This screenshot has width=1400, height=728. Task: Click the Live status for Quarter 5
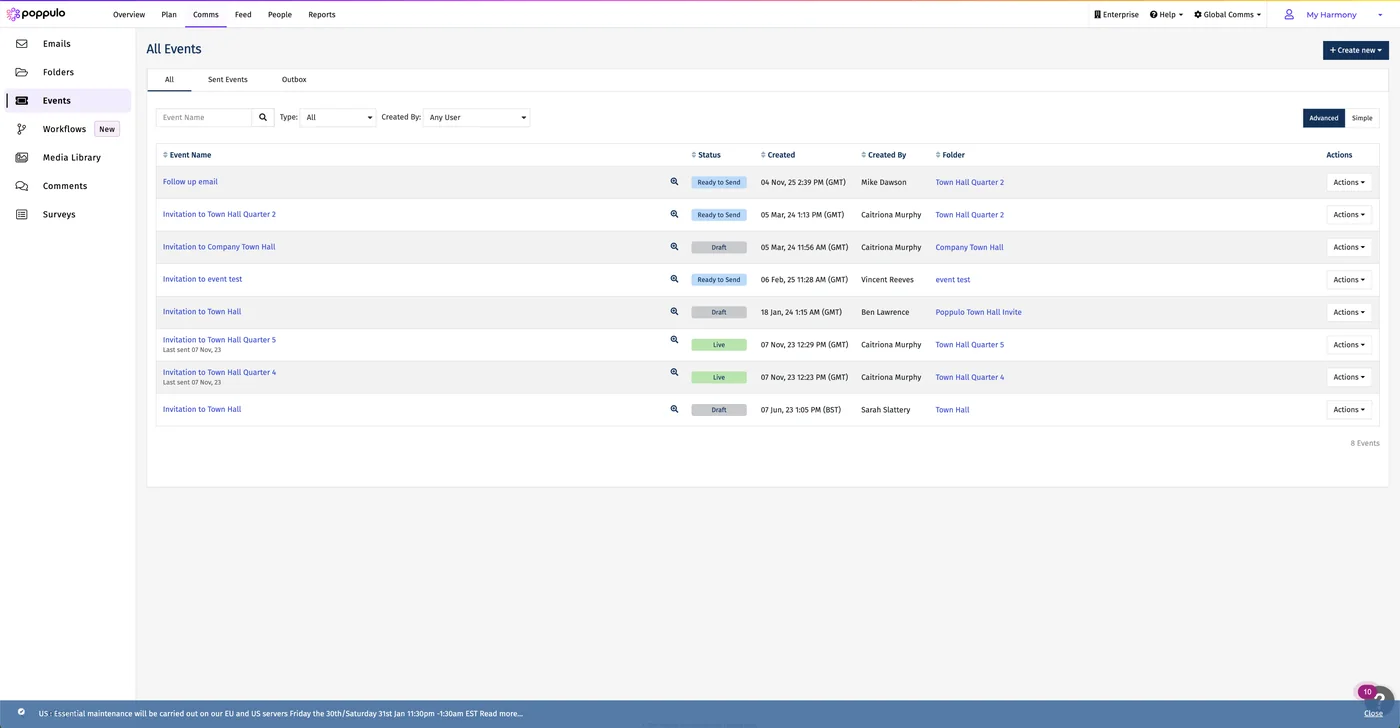[x=719, y=345]
